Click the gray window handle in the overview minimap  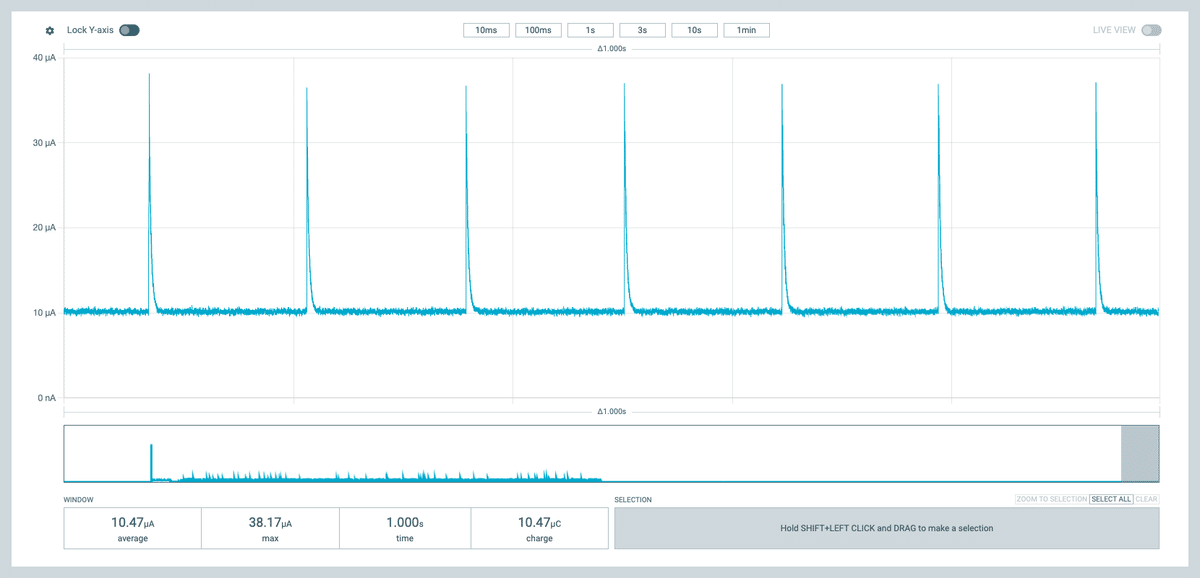pos(1140,454)
